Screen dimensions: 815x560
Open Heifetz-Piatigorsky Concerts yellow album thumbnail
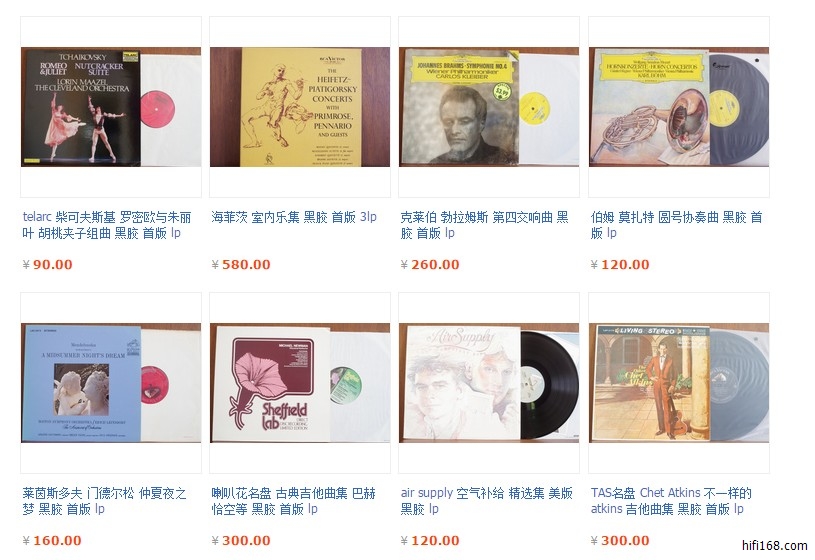coord(300,107)
